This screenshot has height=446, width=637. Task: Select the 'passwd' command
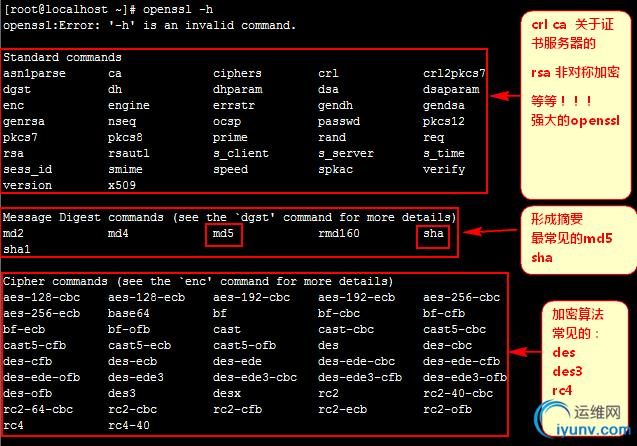coord(339,121)
